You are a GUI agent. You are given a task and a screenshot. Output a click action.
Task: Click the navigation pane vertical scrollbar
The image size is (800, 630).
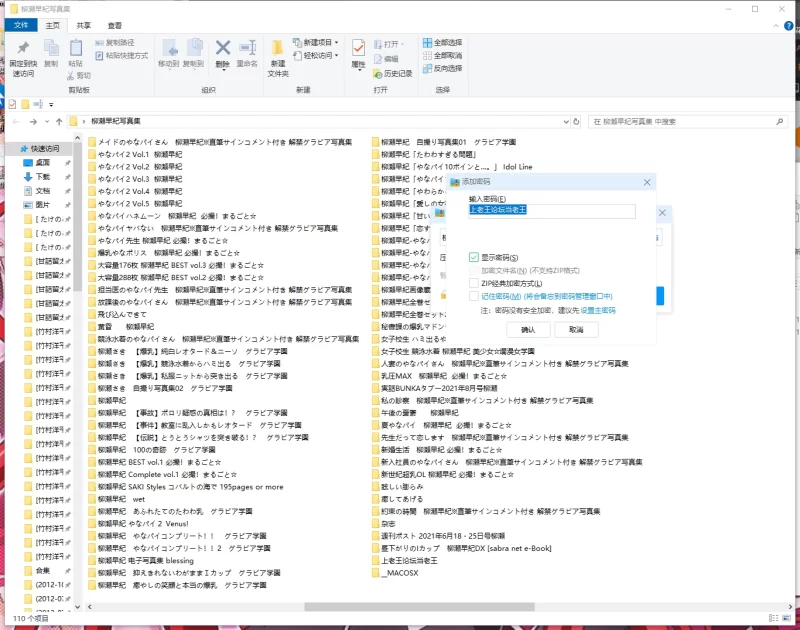click(x=78, y=217)
